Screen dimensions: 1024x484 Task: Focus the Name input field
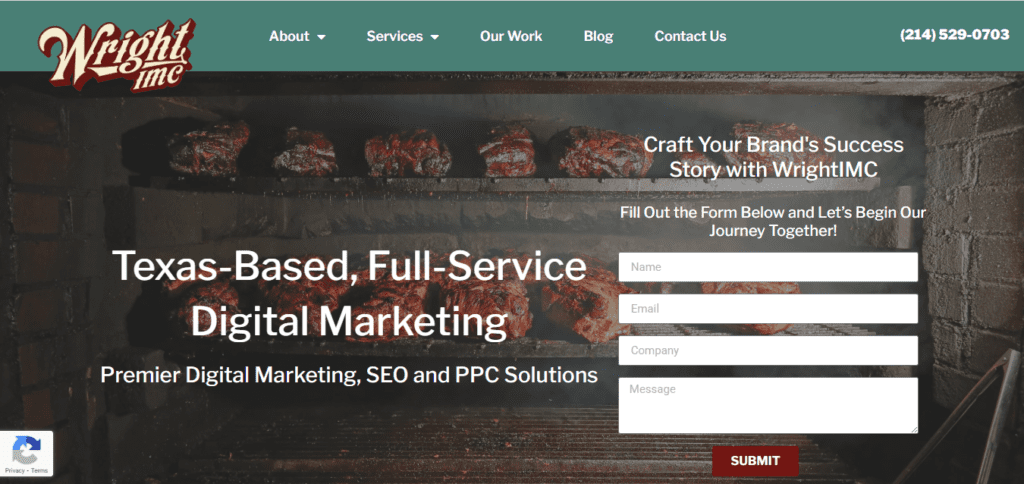[768, 267]
